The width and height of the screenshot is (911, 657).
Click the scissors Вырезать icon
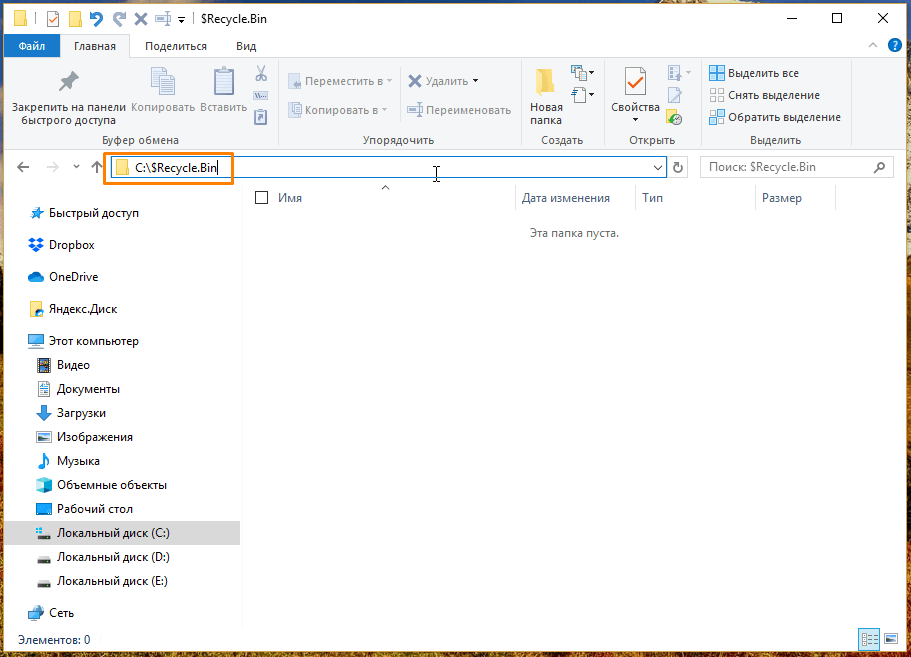261,75
